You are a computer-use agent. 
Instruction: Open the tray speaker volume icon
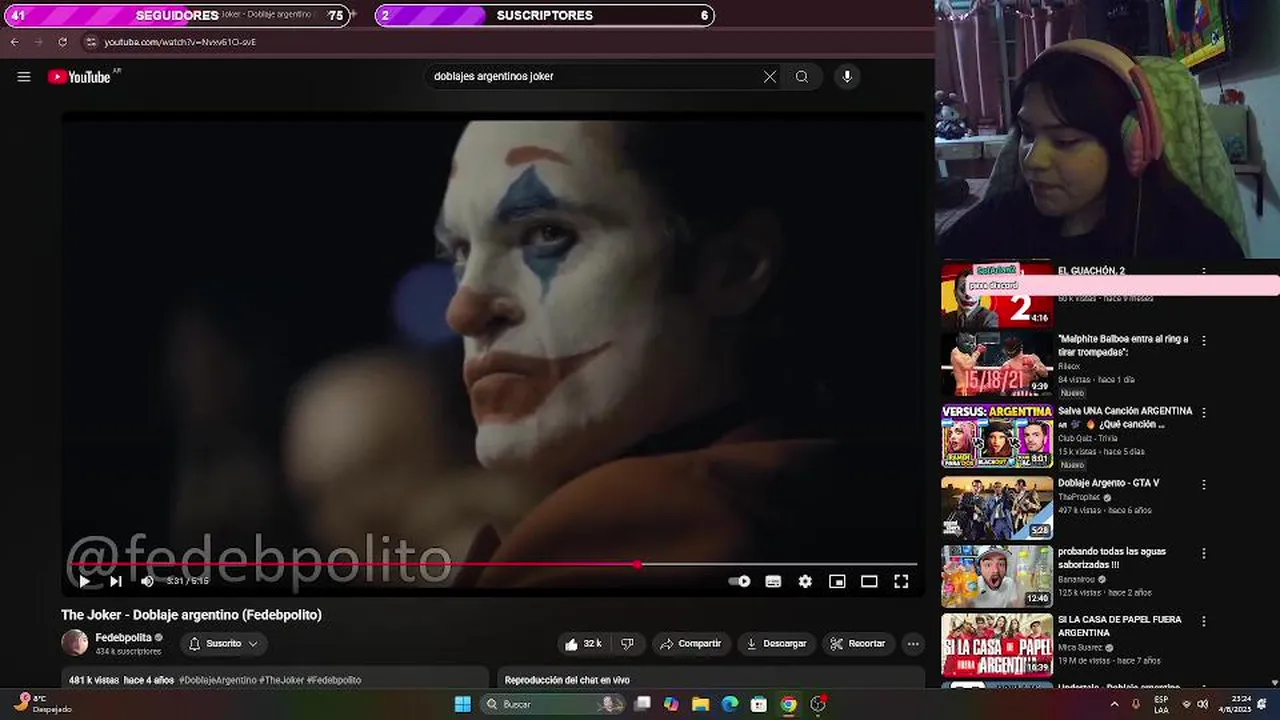[1203, 704]
